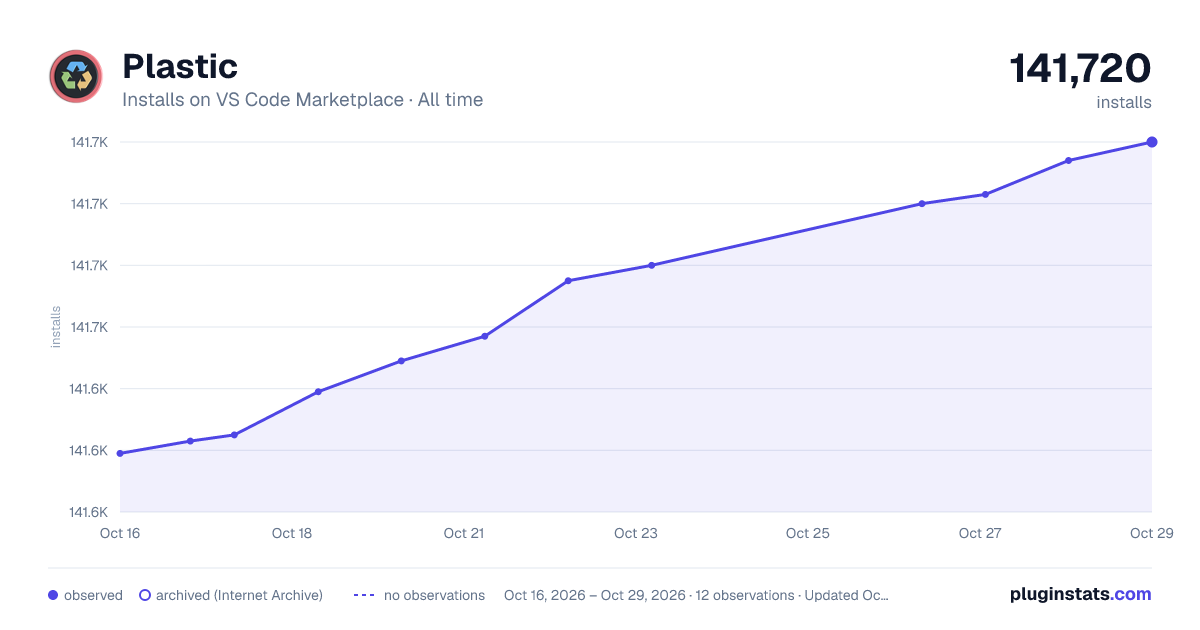Click the dashed 'no observations' legend marker
The width and height of the screenshot is (1200, 630).
coord(364,595)
